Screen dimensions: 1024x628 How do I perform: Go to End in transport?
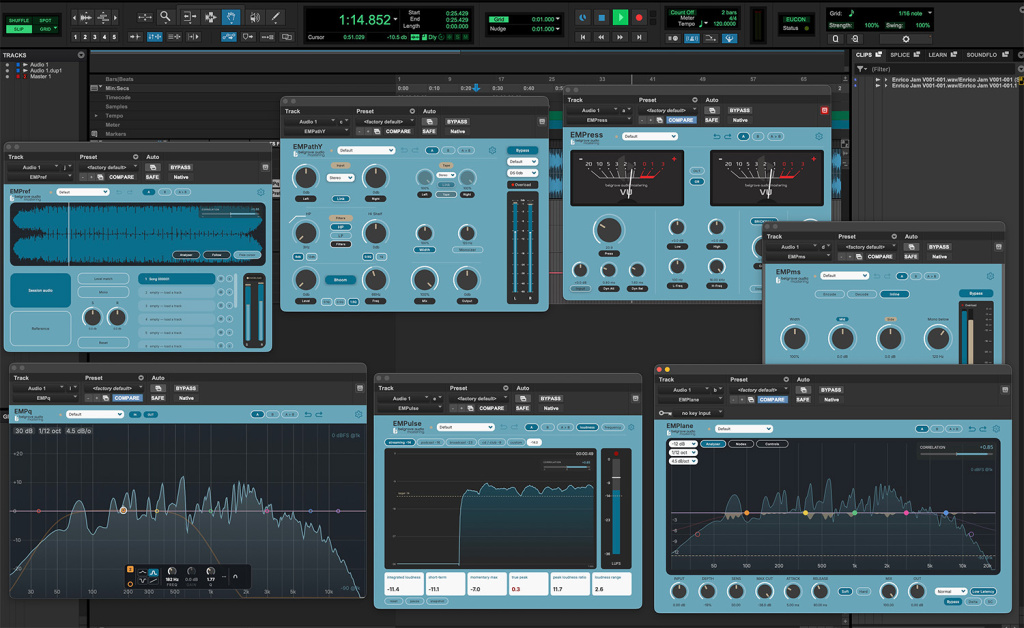639,37
